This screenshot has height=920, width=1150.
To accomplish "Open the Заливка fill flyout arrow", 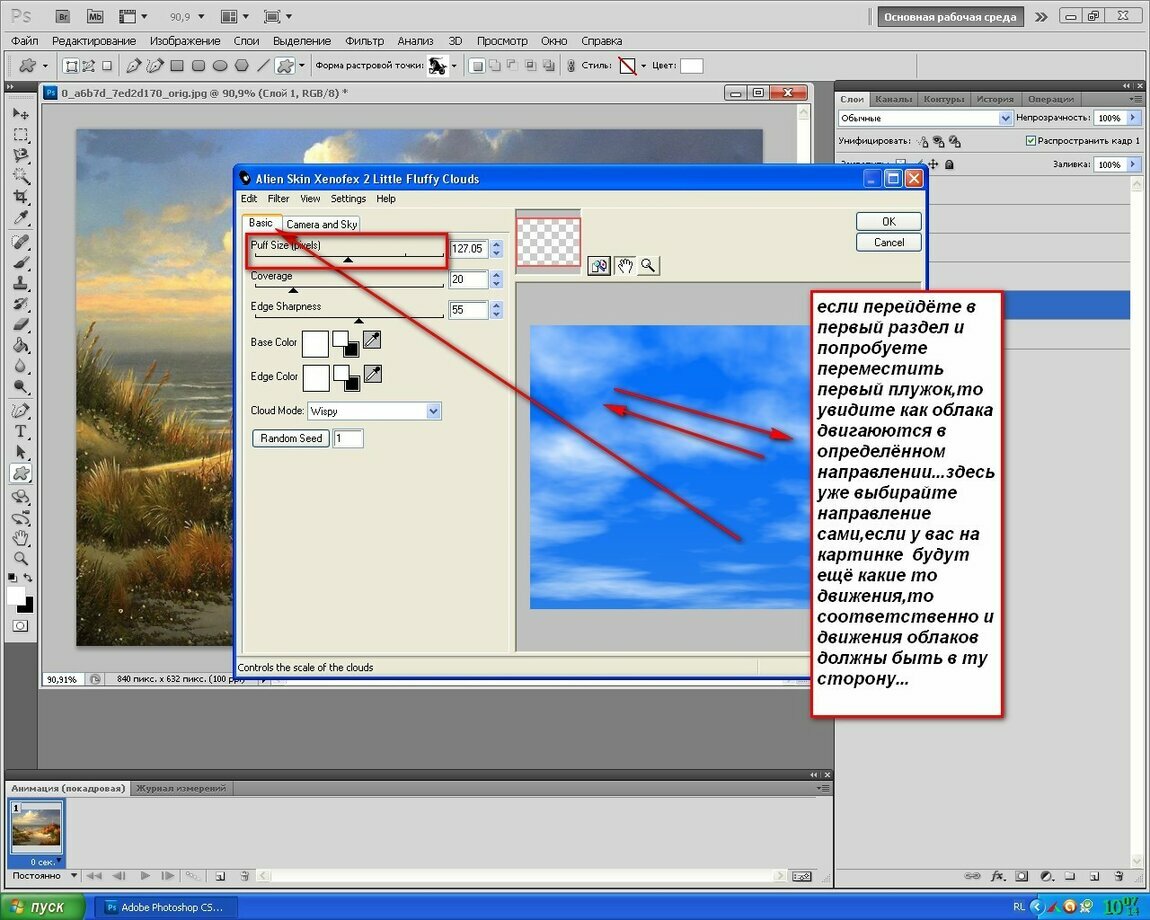I will 1132,164.
